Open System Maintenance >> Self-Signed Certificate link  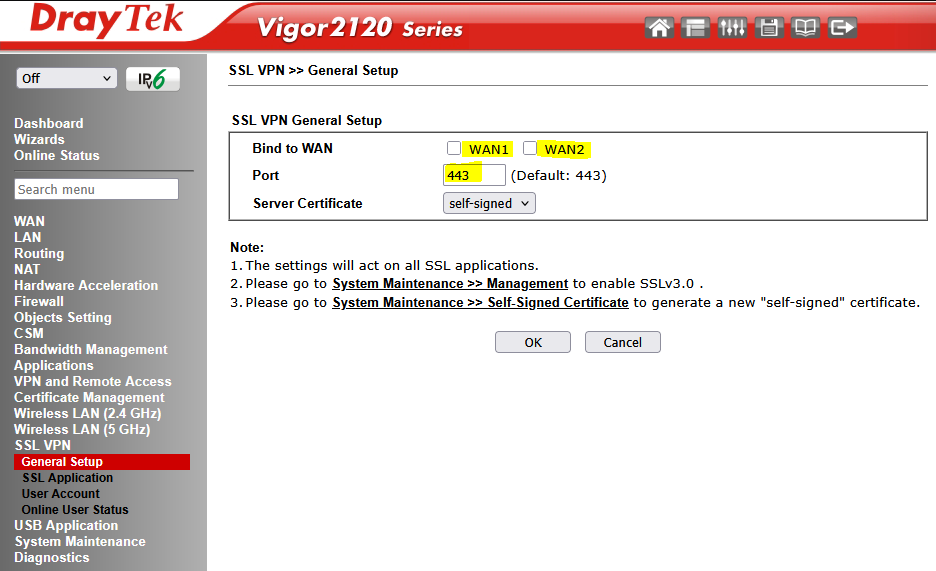pyautogui.click(x=481, y=303)
